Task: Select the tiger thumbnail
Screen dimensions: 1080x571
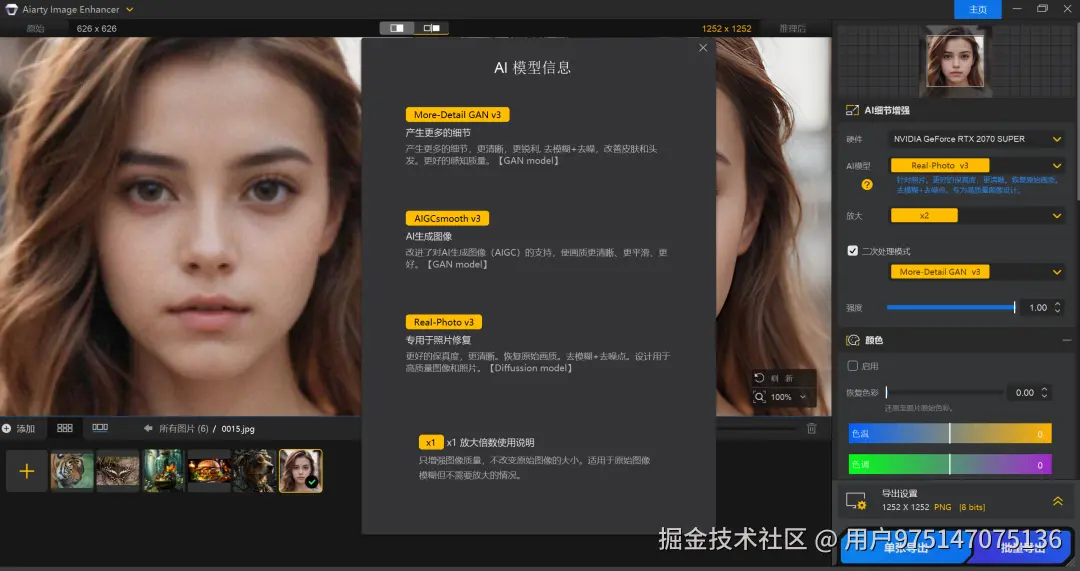Action: pos(72,470)
